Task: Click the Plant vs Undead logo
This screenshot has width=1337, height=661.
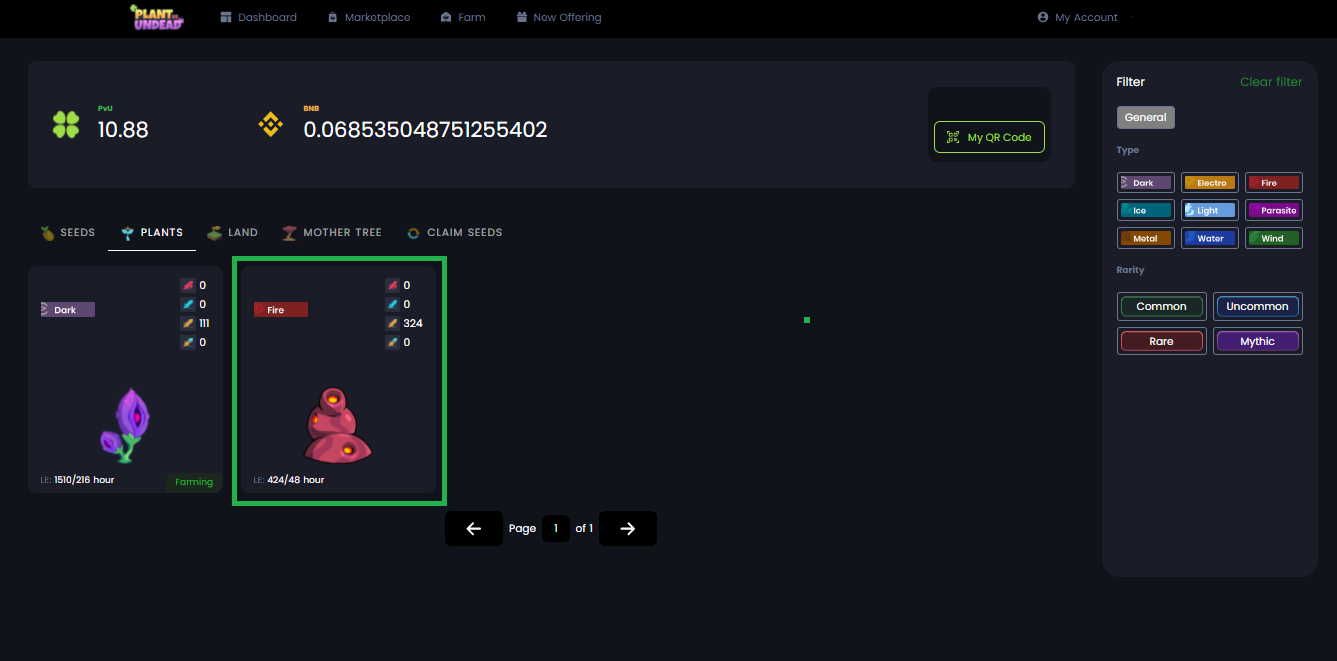Action: 157,17
